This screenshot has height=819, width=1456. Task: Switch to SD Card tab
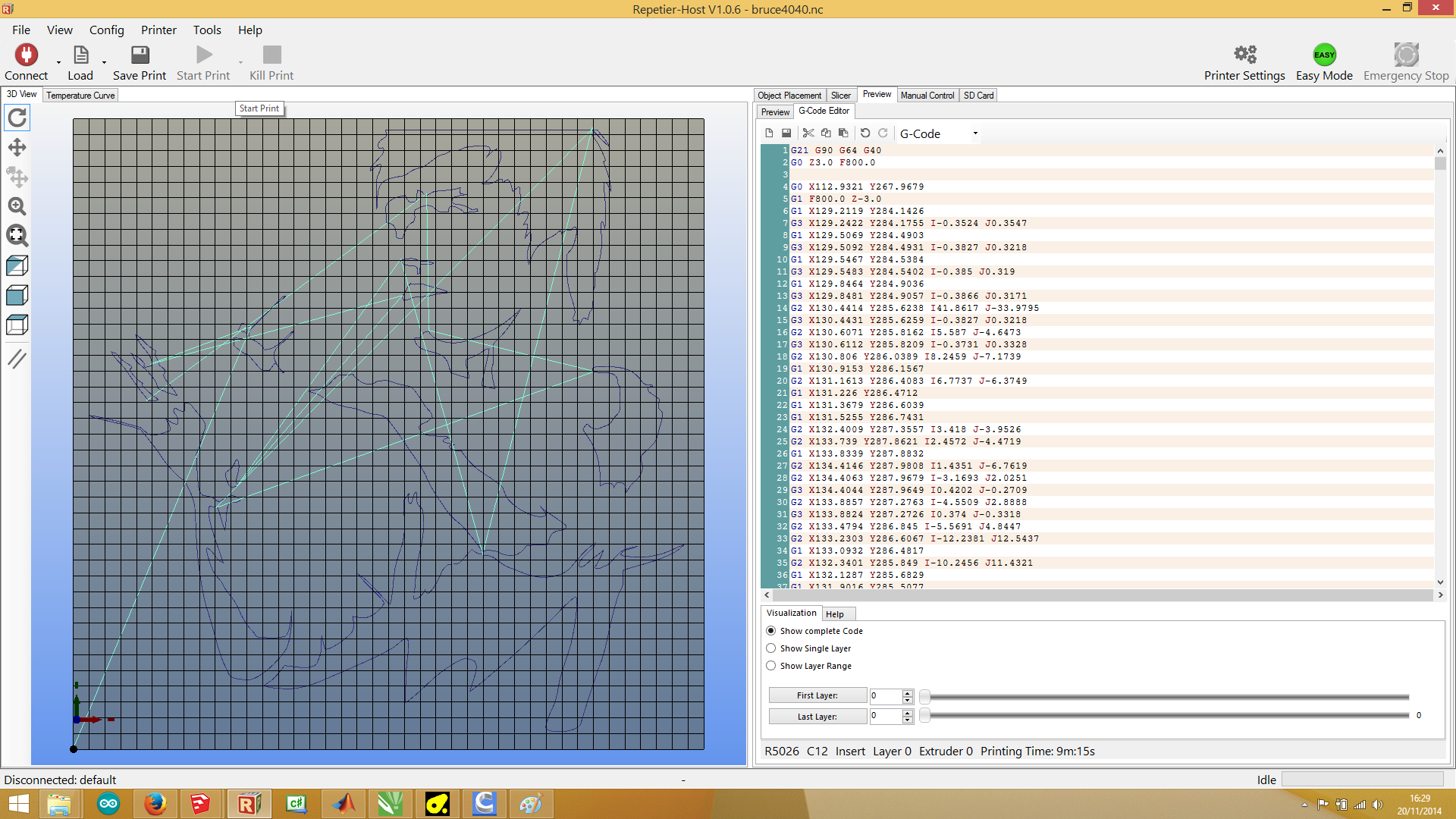click(x=978, y=95)
